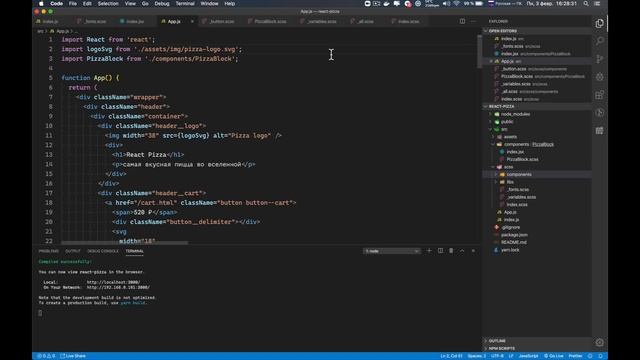Open the Selection menu

click(108, 4)
